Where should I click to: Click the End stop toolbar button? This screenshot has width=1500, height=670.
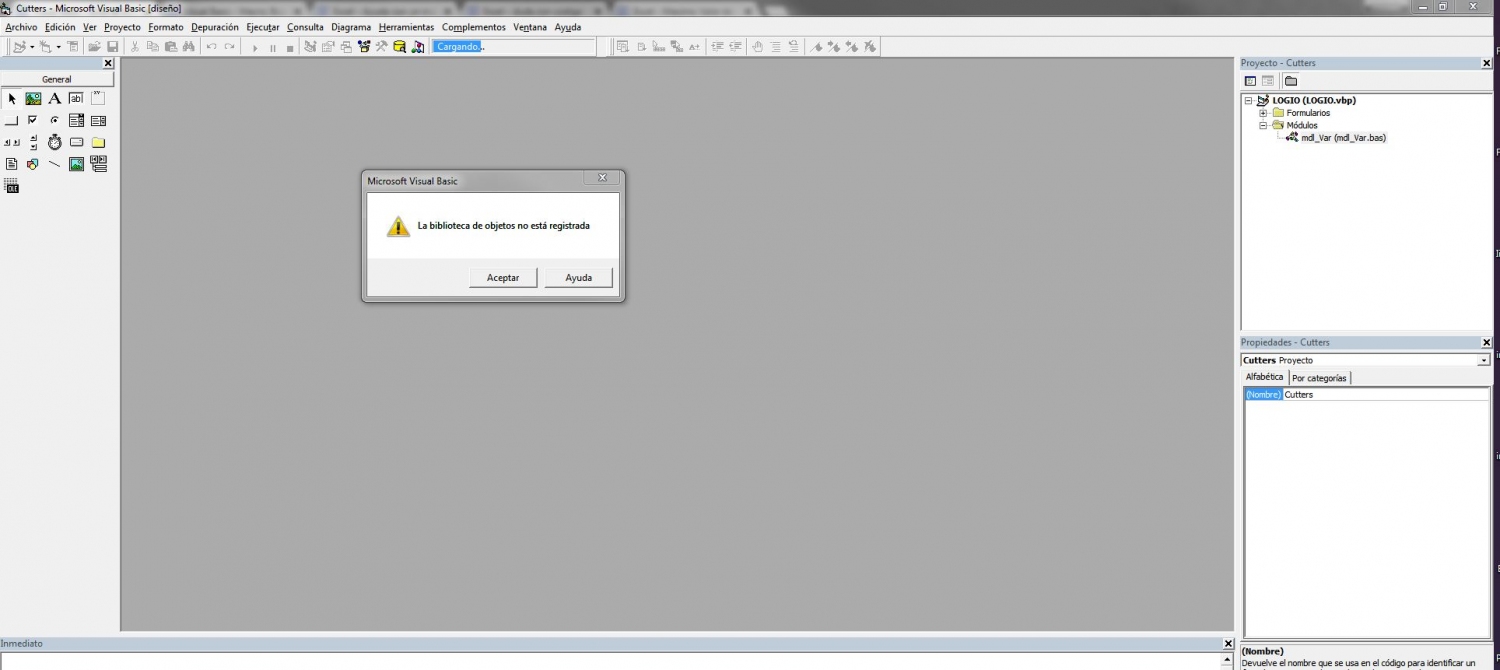(290, 47)
